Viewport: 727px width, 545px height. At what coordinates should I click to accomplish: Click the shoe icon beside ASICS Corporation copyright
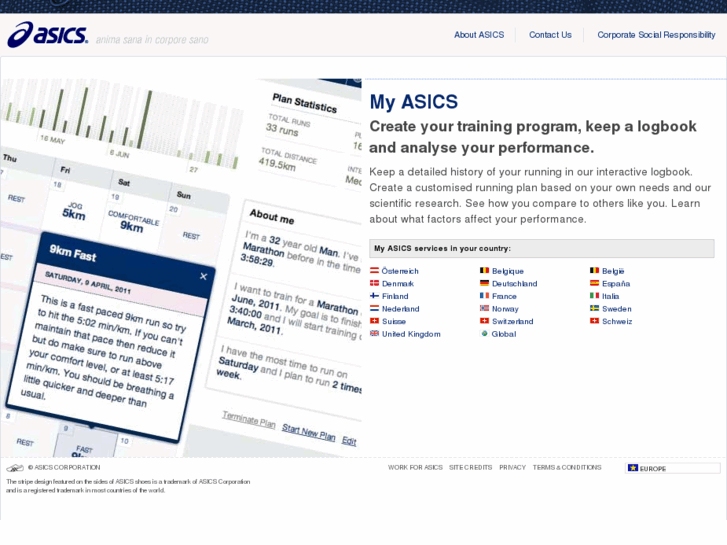(x=15, y=468)
